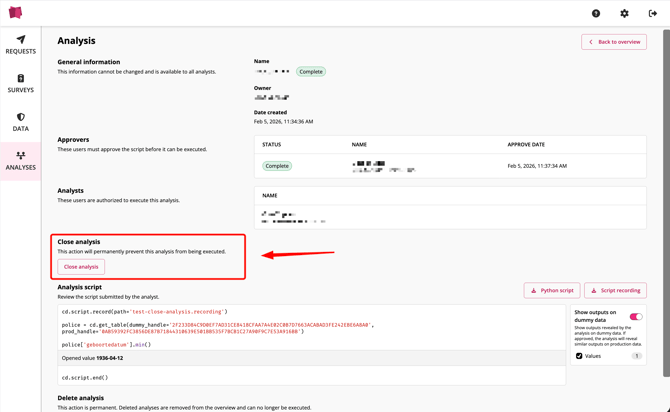Click the Values count badge

(636, 356)
